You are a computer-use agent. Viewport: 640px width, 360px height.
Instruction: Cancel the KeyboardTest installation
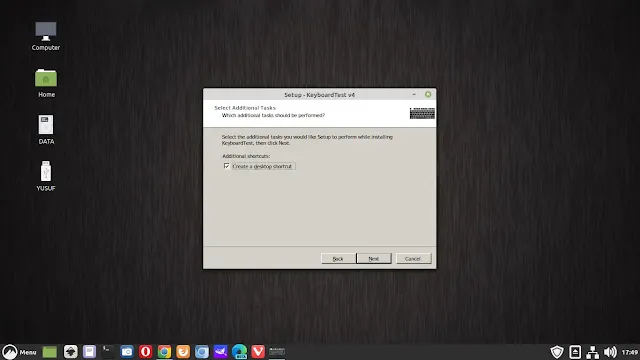pyautogui.click(x=412, y=259)
